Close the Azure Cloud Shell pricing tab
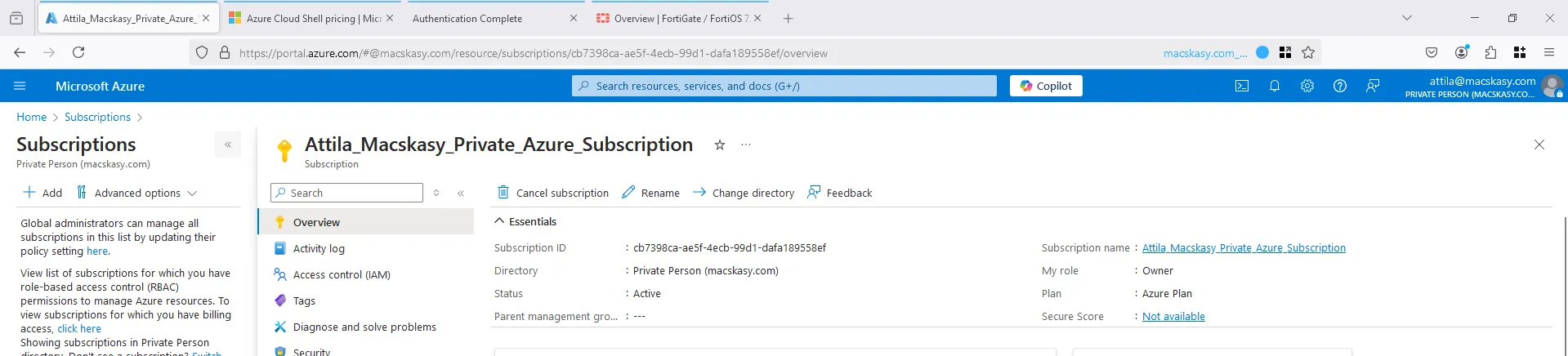1568x356 pixels. (390, 18)
